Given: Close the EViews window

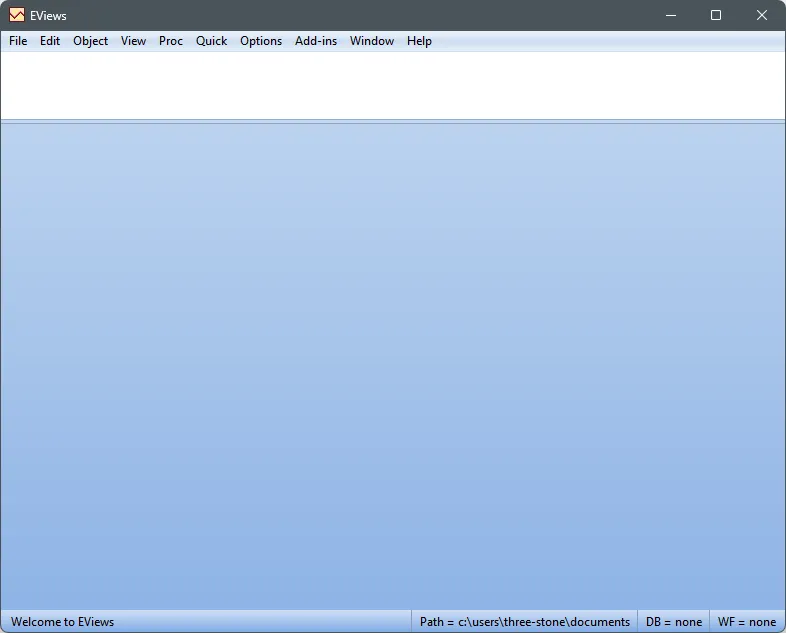Looking at the screenshot, I should (x=761, y=16).
